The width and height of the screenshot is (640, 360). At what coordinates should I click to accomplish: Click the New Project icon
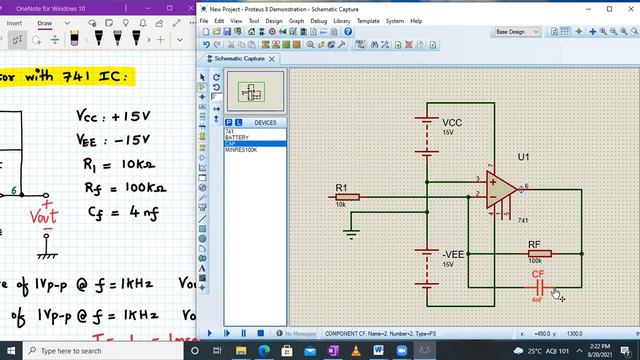click(x=206, y=32)
